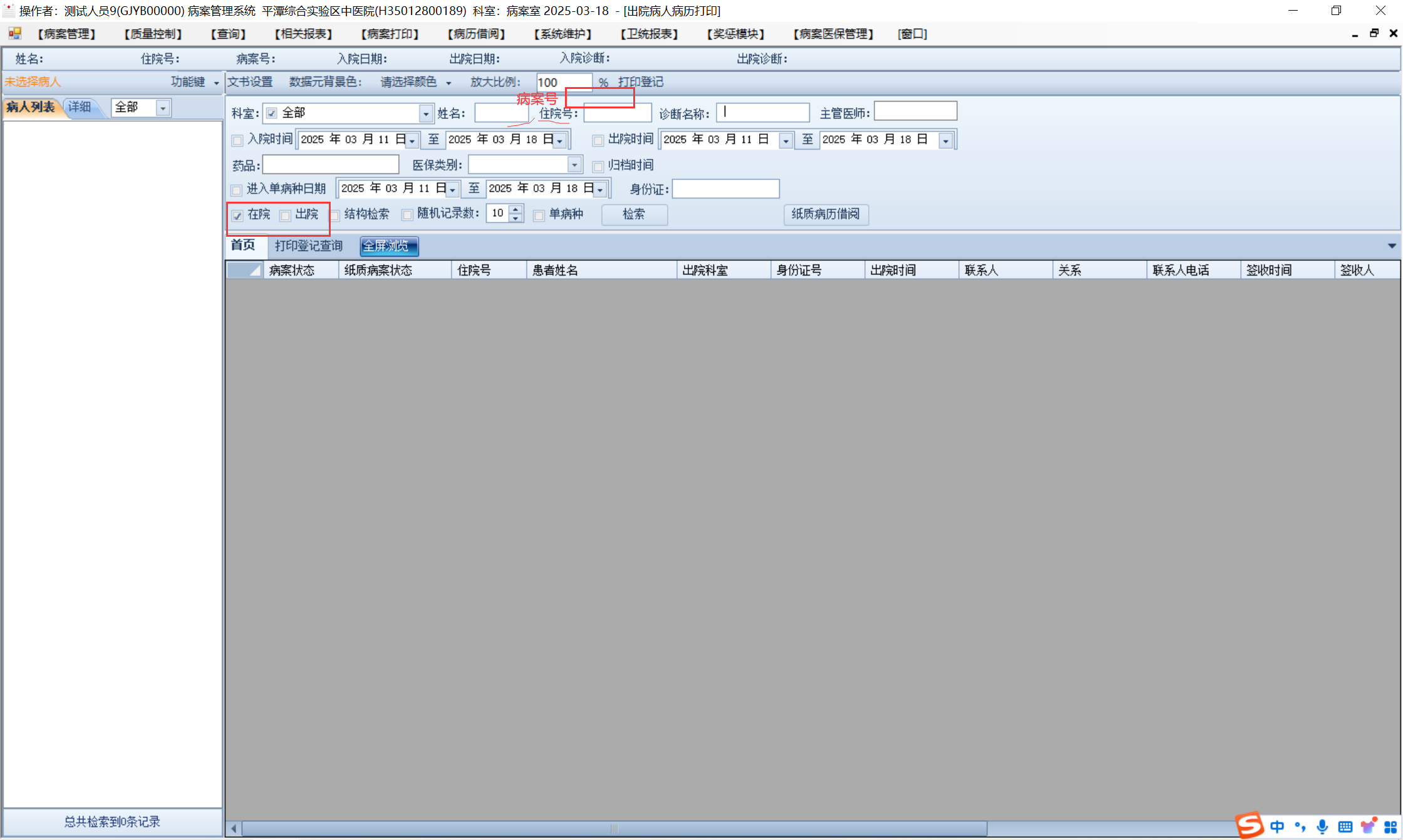Open the 医保类别 dropdown
The image size is (1403, 840).
coord(574,165)
